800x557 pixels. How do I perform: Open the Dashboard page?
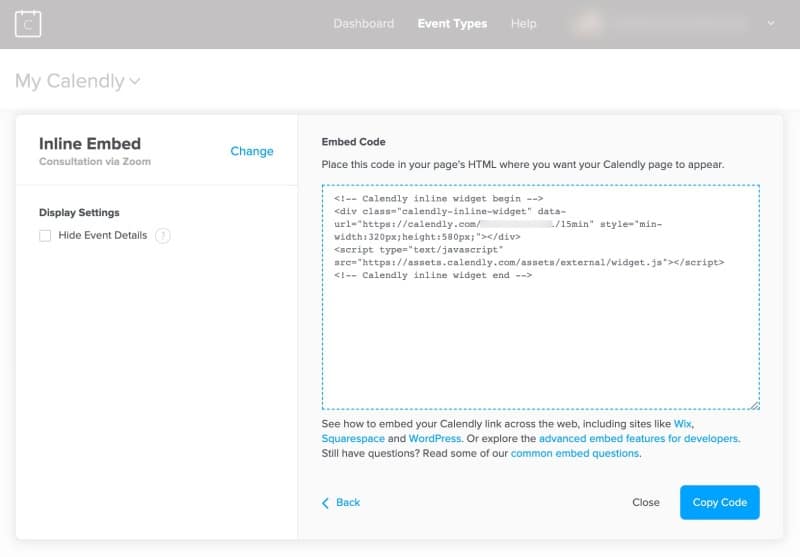[363, 24]
